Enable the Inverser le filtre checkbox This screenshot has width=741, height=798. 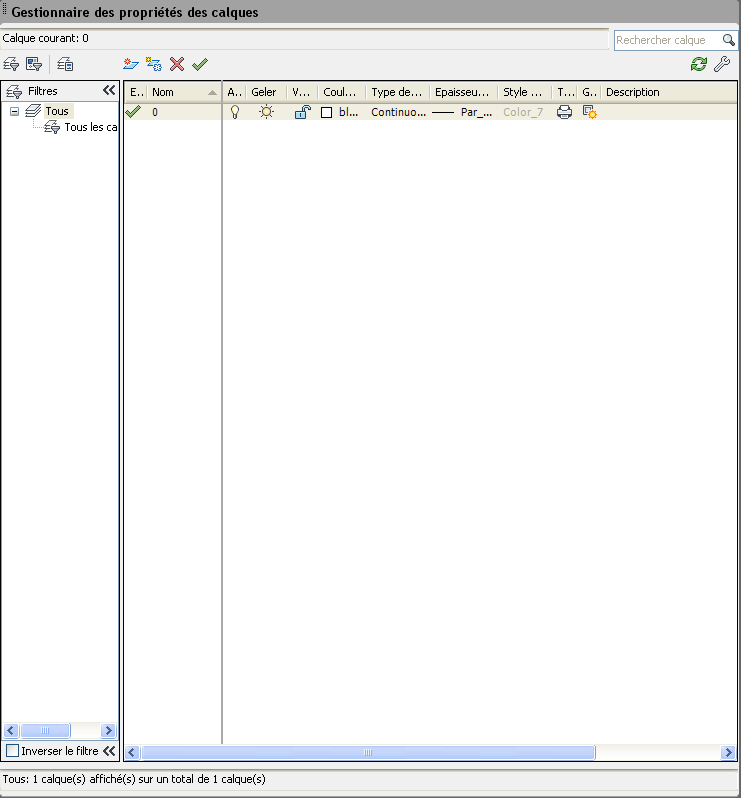coord(13,750)
